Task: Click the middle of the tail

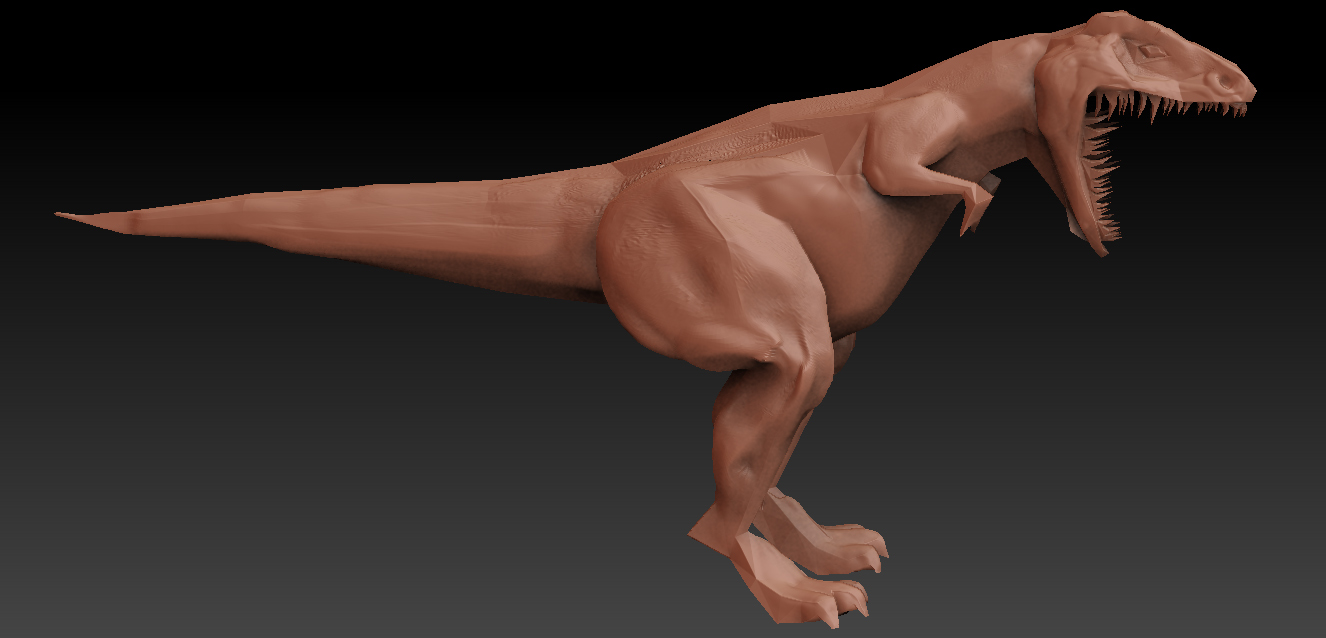Action: (x=330, y=225)
